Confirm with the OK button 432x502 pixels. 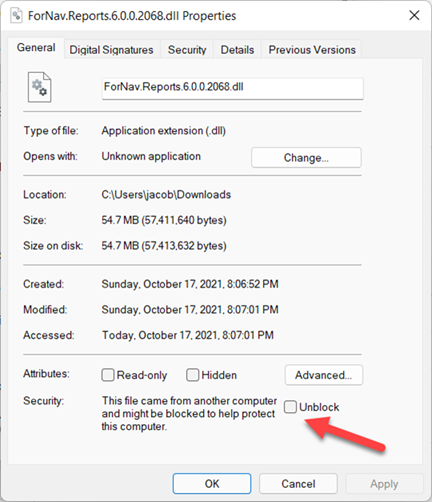[212, 483]
